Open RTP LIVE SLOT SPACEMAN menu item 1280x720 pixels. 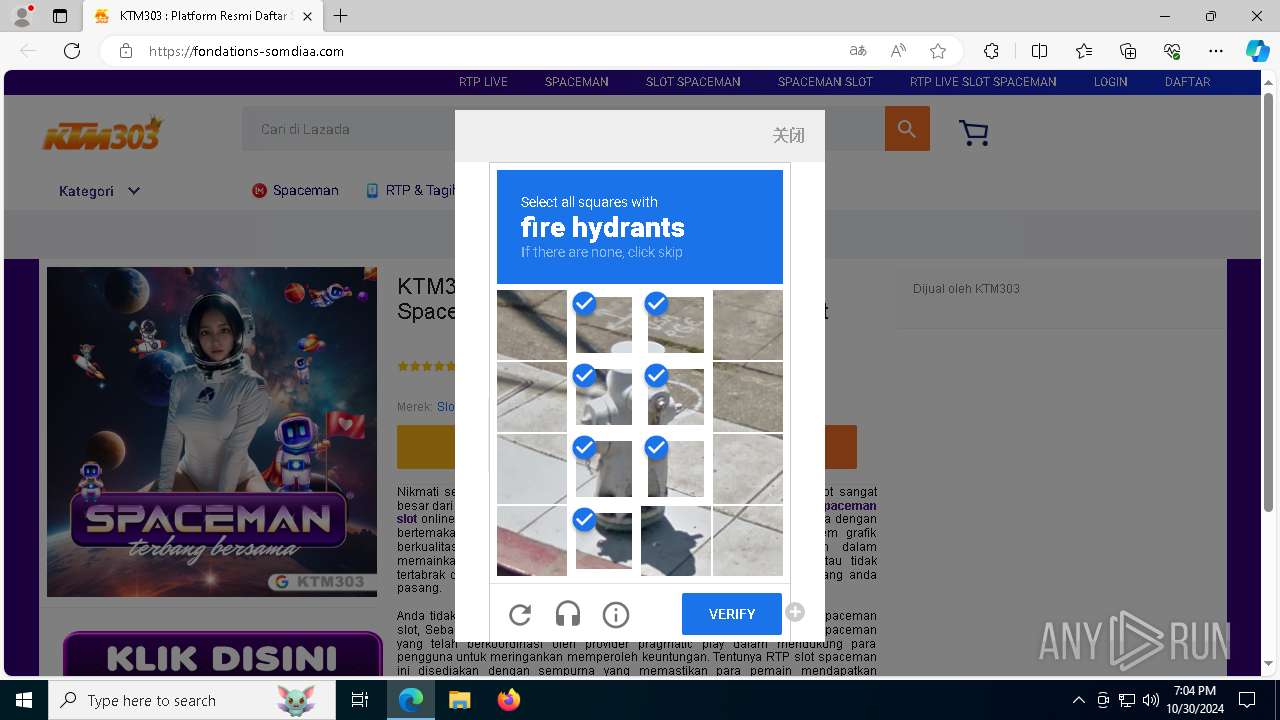983,82
